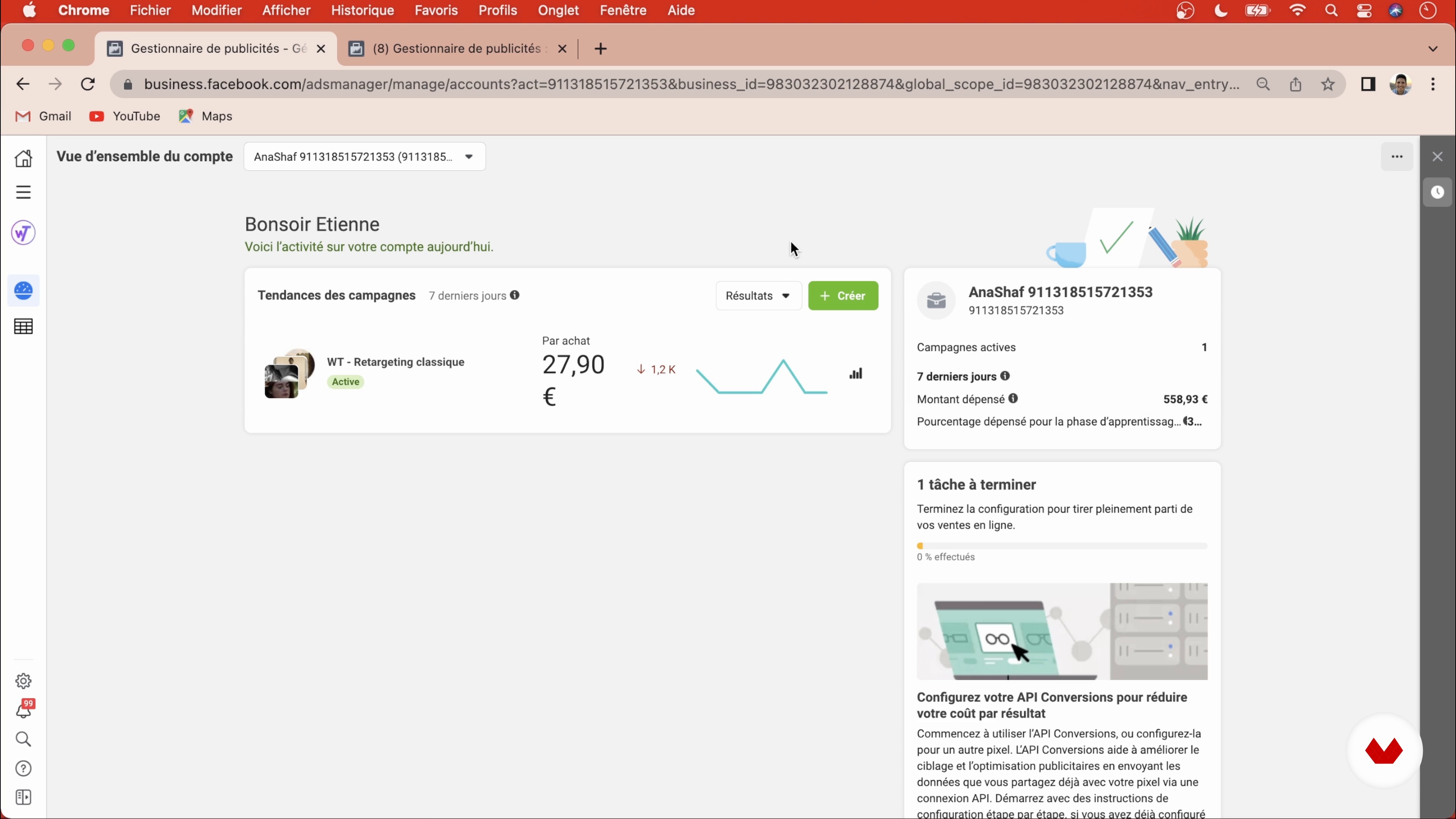
Task: Open the YouTube bookmark
Action: [x=125, y=116]
